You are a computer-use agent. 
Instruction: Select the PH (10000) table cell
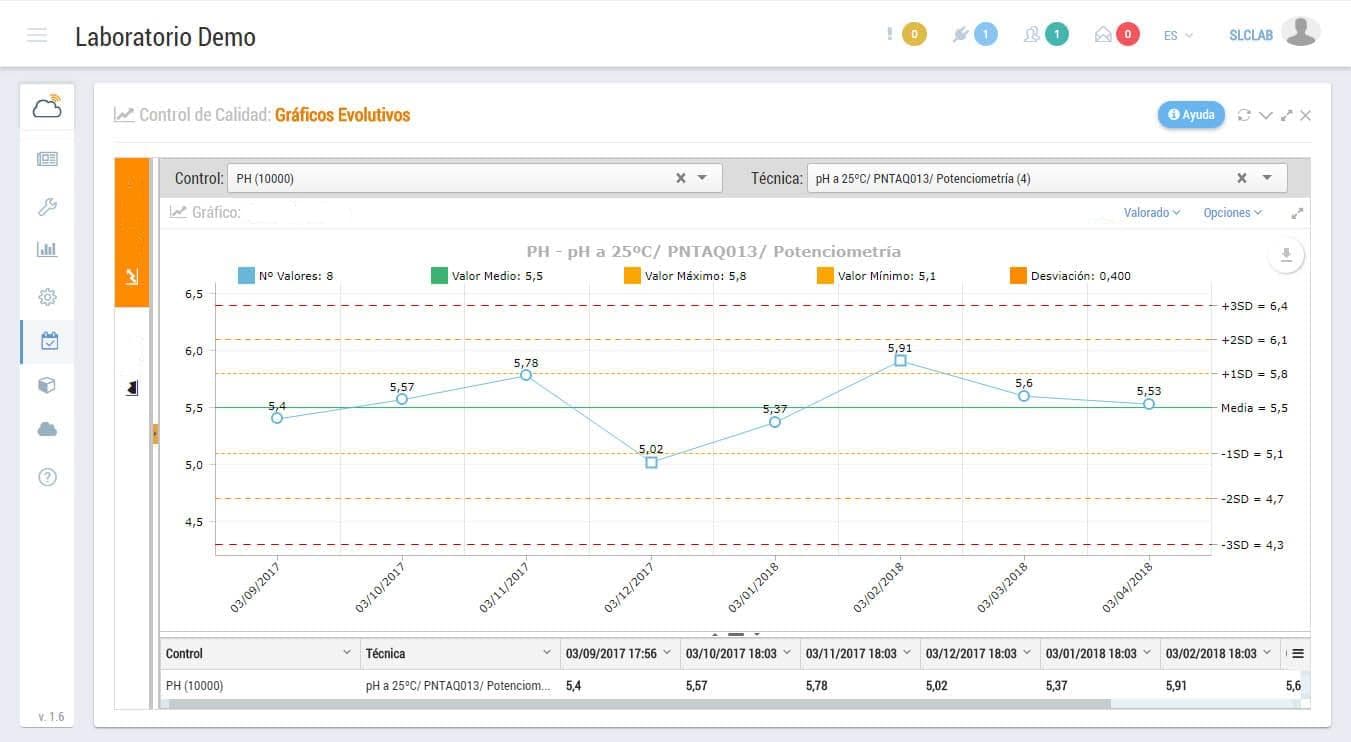click(x=260, y=686)
